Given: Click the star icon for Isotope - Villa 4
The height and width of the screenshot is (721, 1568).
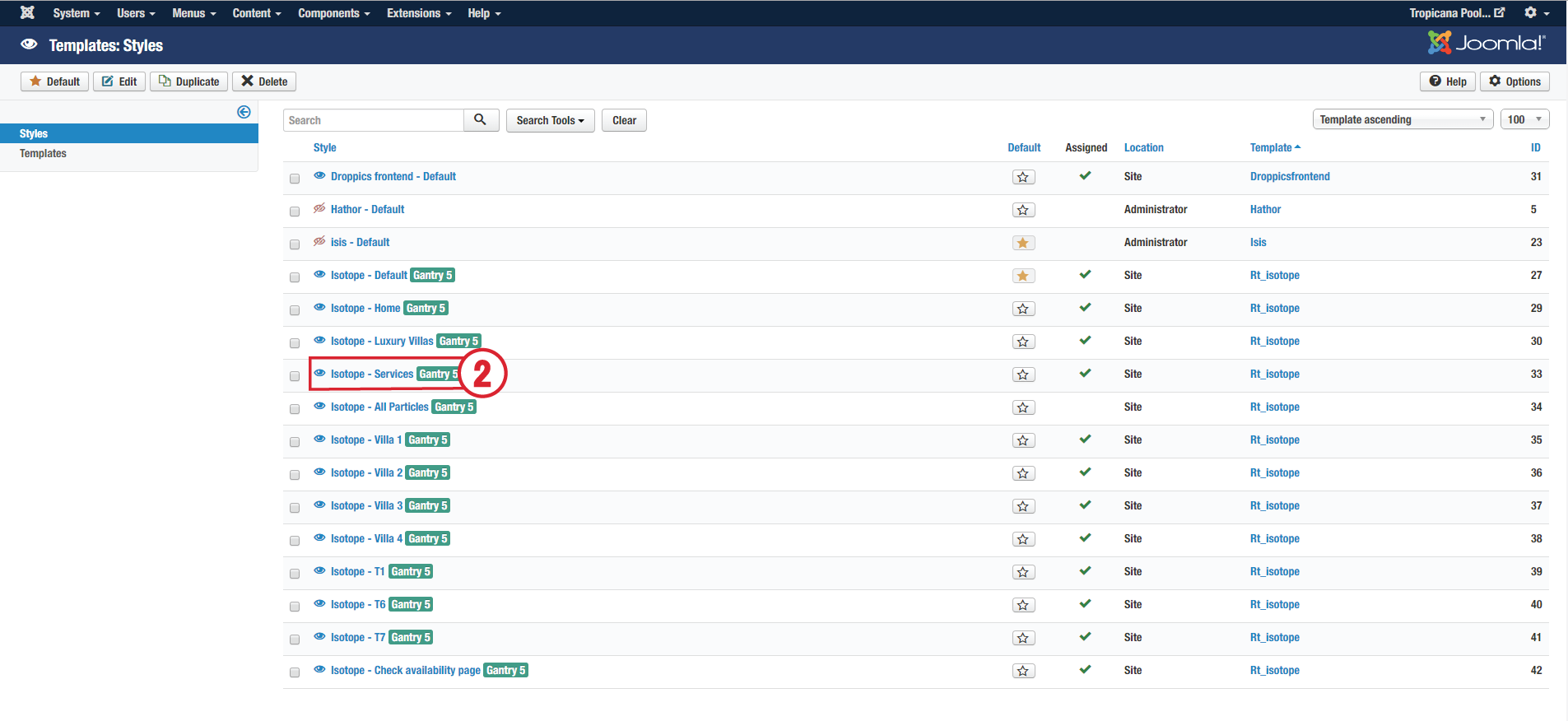Looking at the screenshot, I should click(1023, 539).
